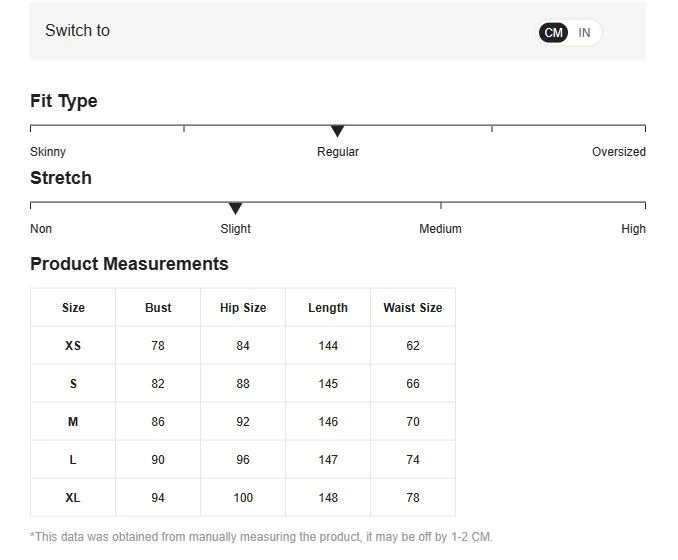The height and width of the screenshot is (560, 678).
Task: Switch units to IN
Action: click(585, 33)
